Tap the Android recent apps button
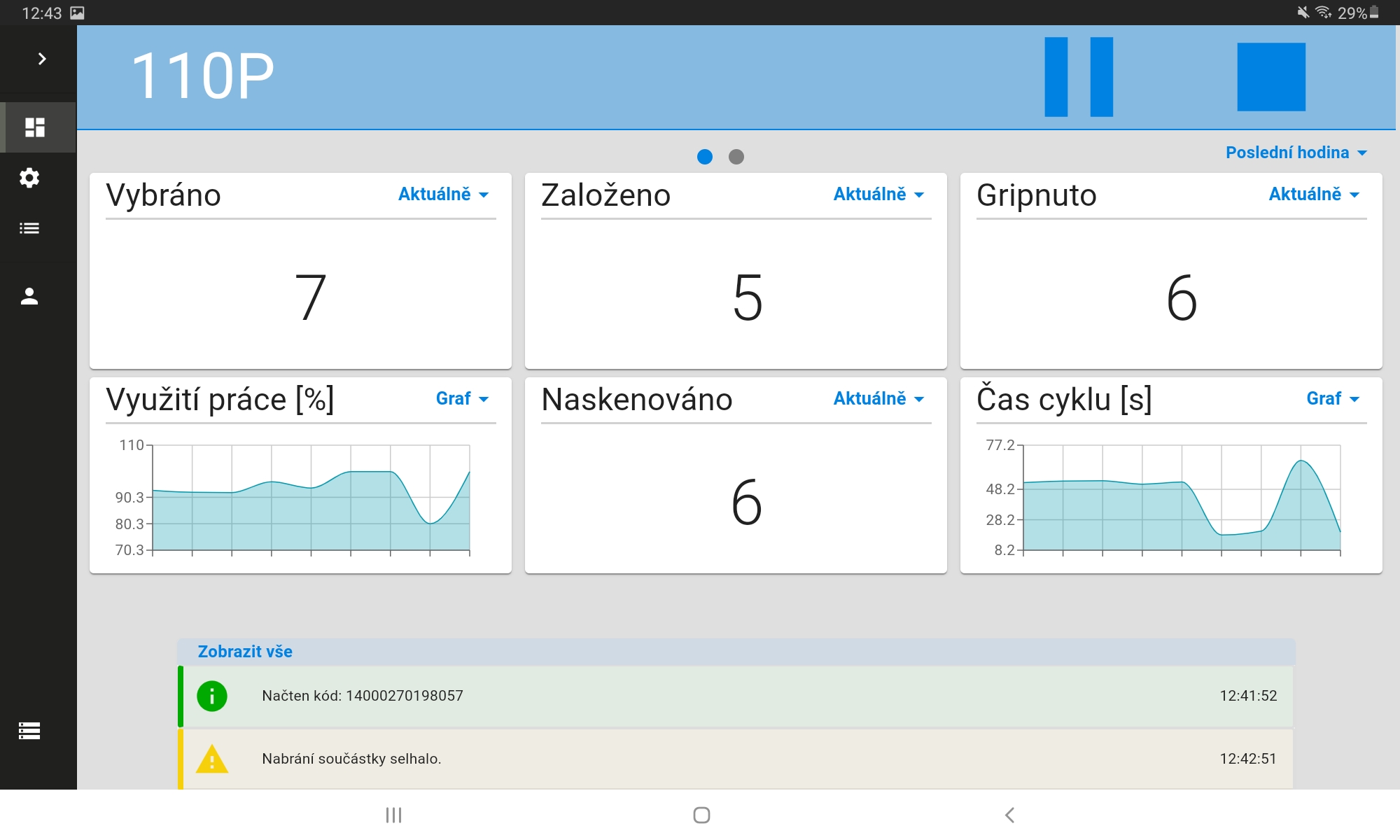The width and height of the screenshot is (1400, 840). pos(393,815)
